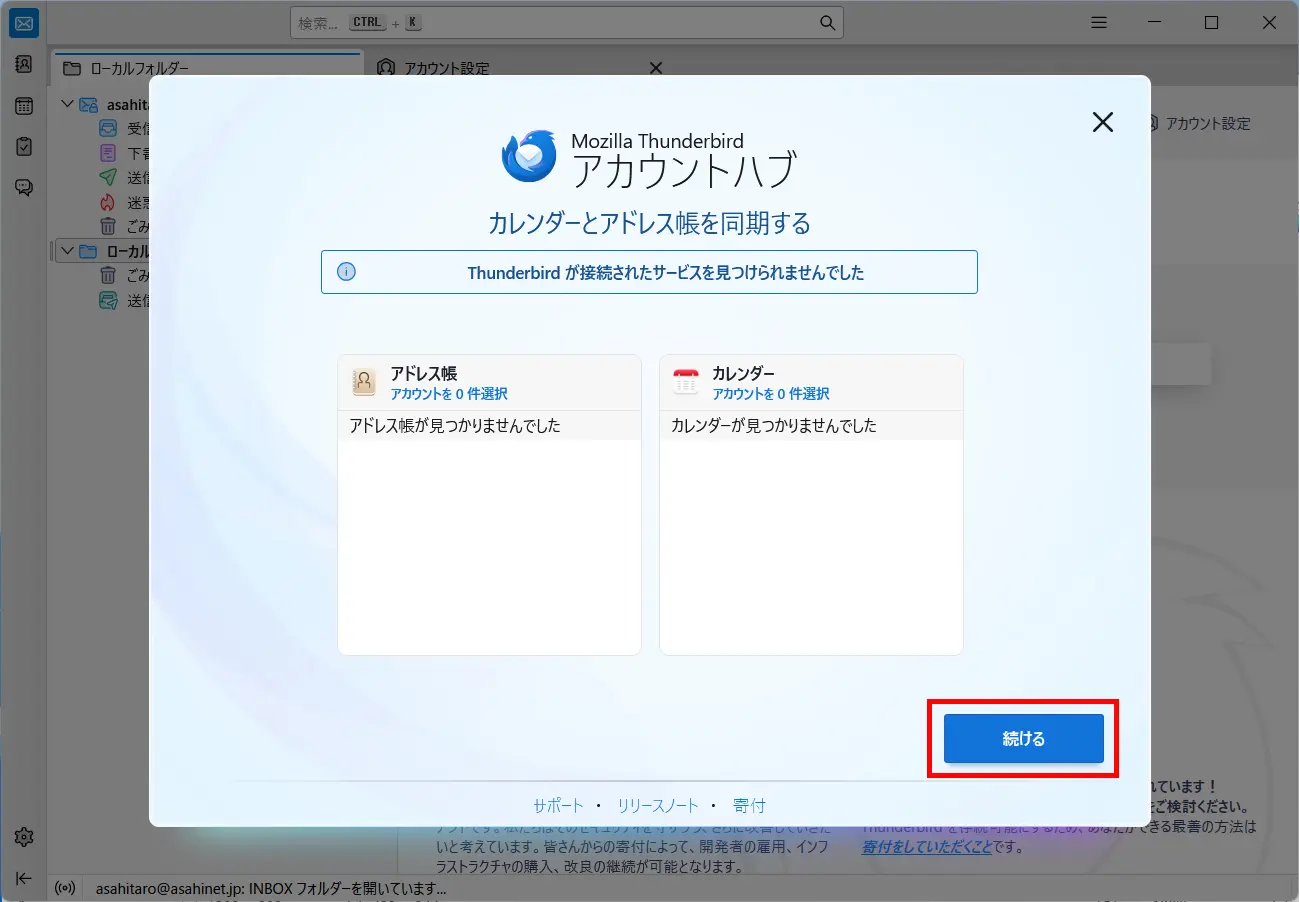Collapse the asahitaro account tree
The width and height of the screenshot is (1300, 902).
(x=68, y=104)
